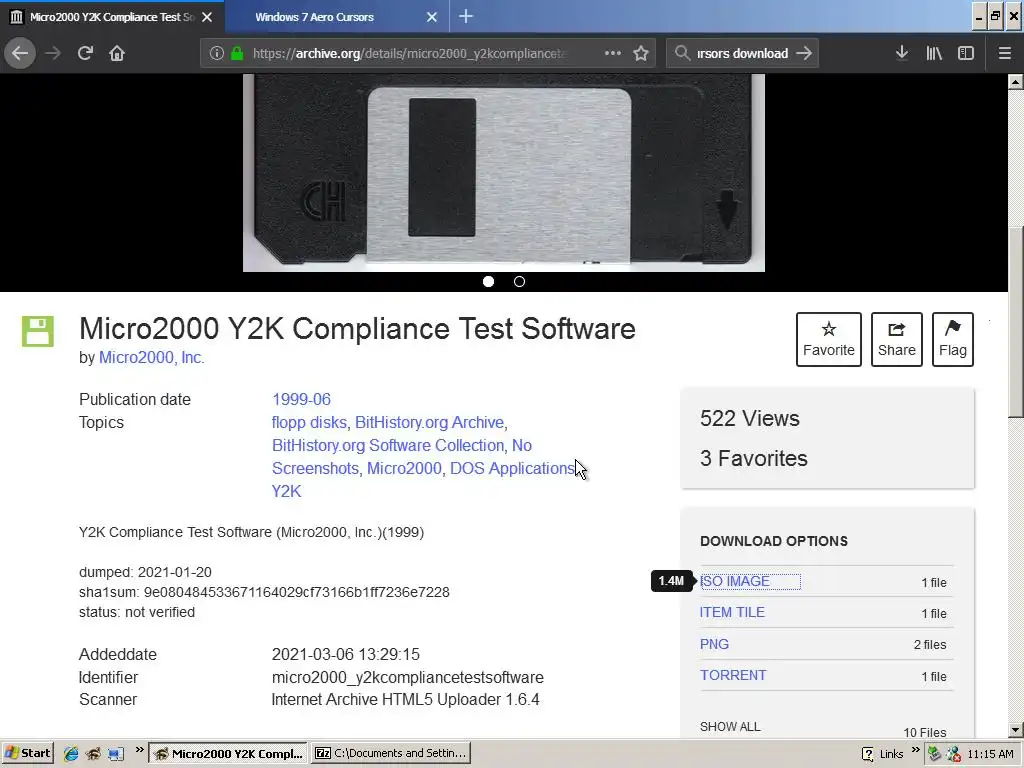Click the green padlock security icon
The height and width of the screenshot is (768, 1024).
tap(237, 54)
